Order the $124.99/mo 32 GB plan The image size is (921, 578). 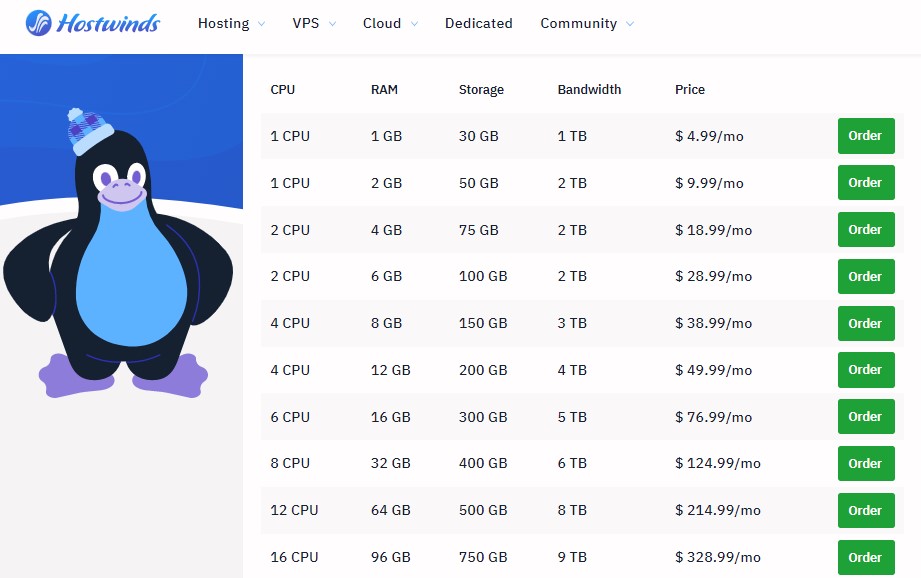865,463
